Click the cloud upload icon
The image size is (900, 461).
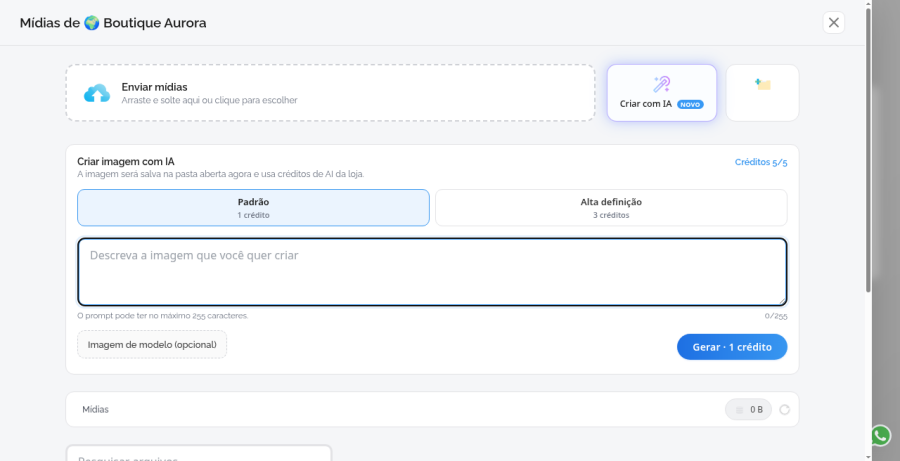(96, 93)
